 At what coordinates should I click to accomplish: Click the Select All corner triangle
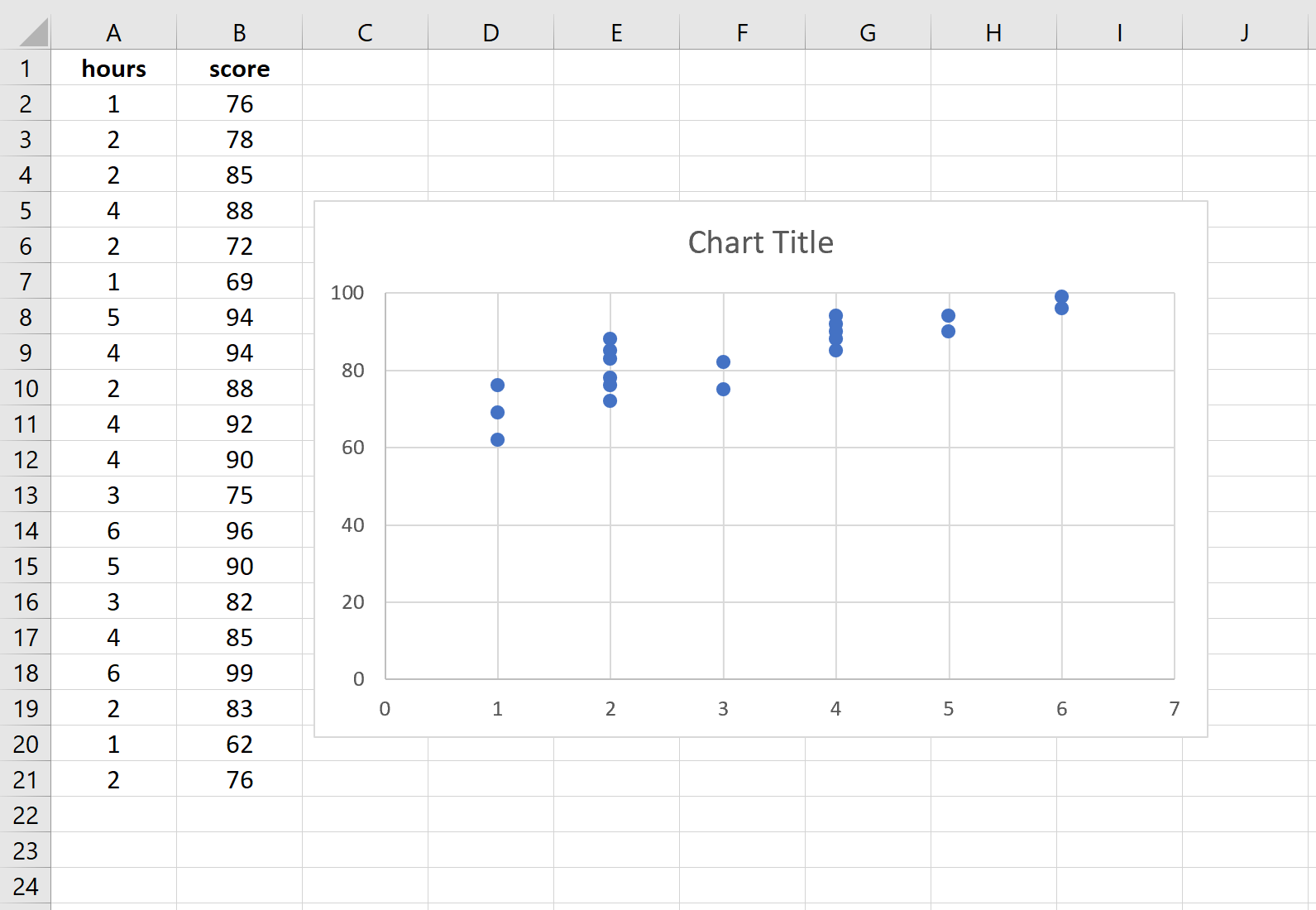click(33, 33)
